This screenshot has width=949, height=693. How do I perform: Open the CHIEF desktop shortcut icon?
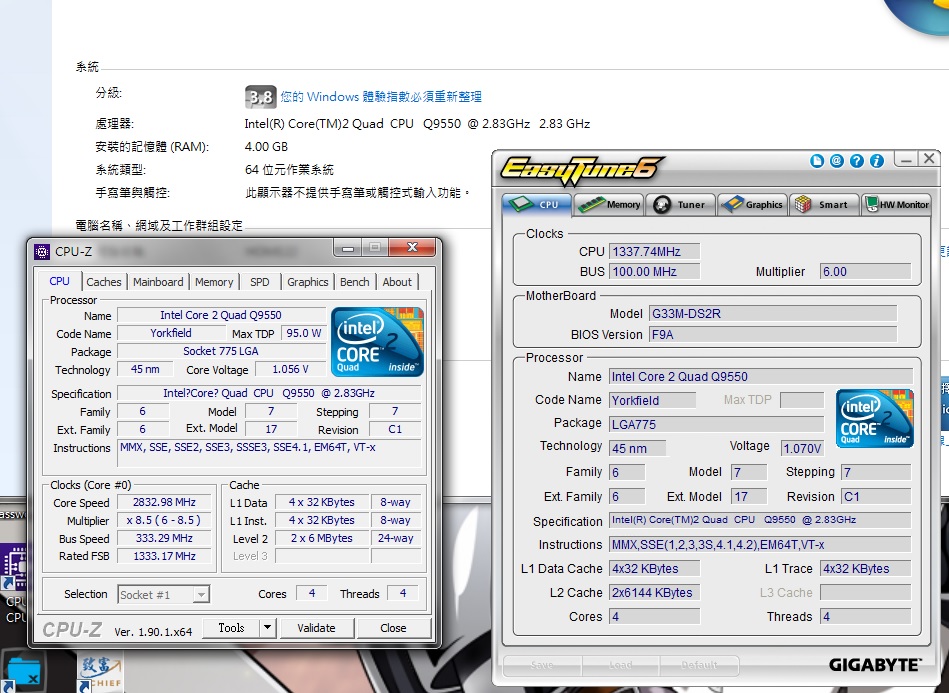100,674
